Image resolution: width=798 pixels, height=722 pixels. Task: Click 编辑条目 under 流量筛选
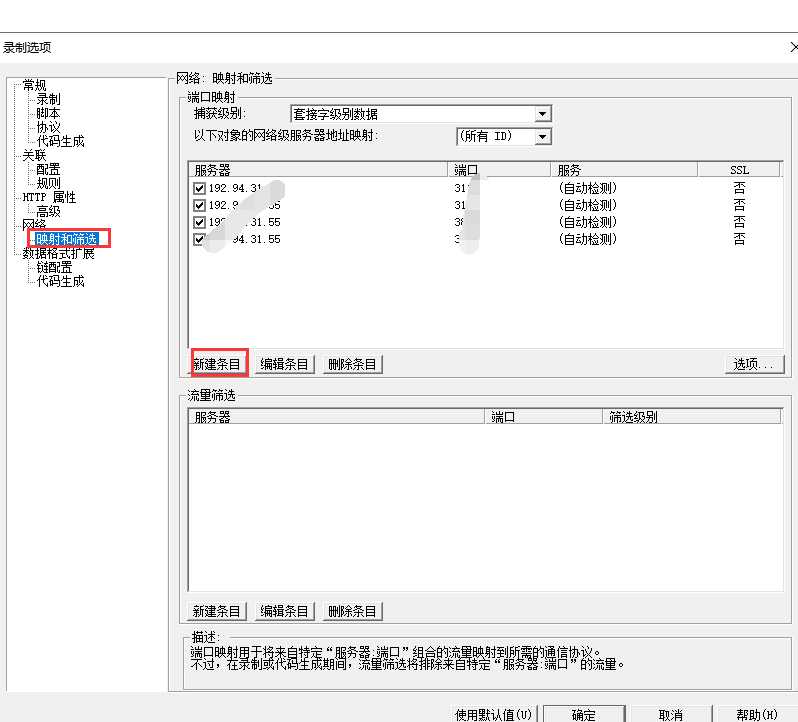pos(284,611)
